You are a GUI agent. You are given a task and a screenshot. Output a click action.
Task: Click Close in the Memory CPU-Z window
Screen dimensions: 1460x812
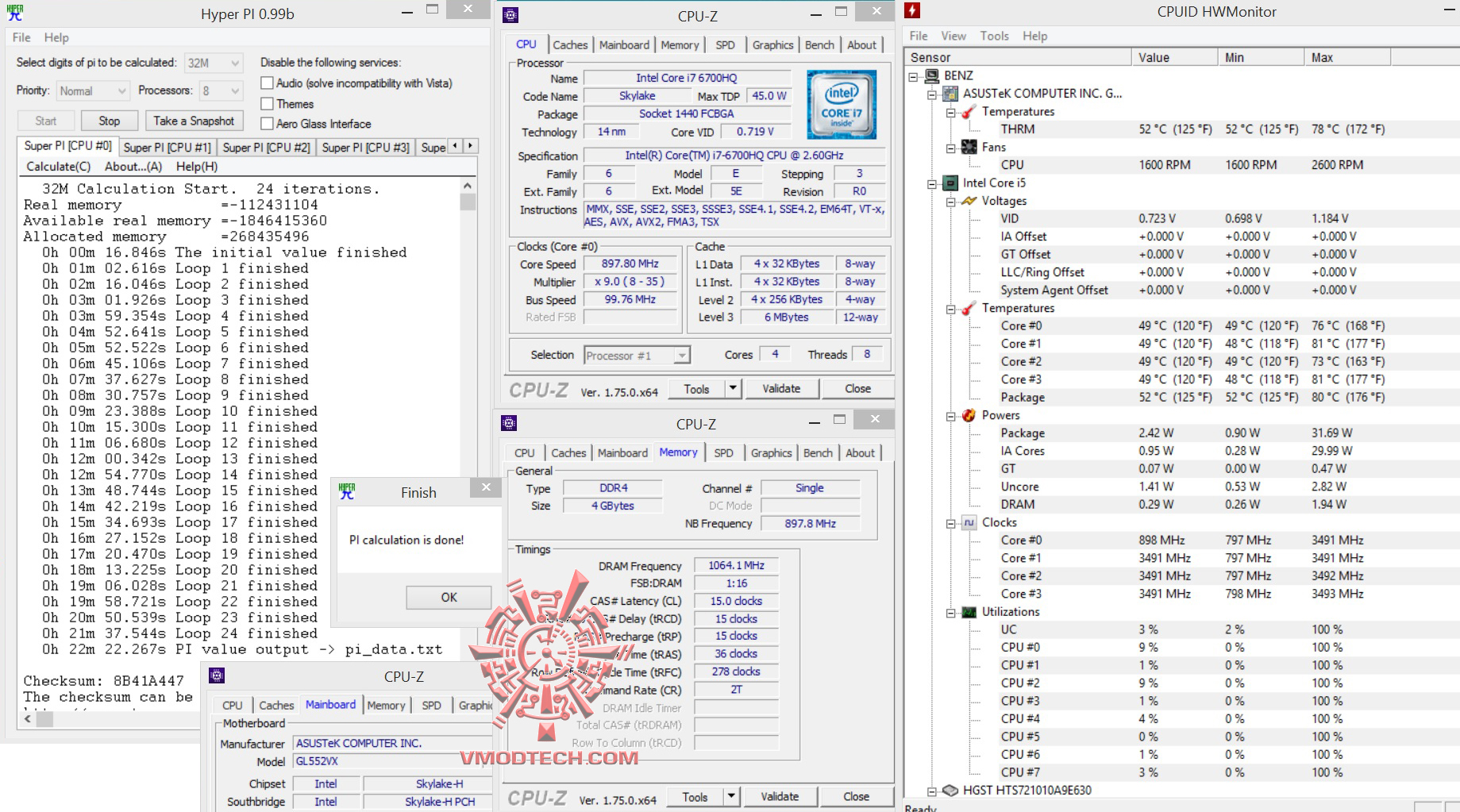click(856, 796)
